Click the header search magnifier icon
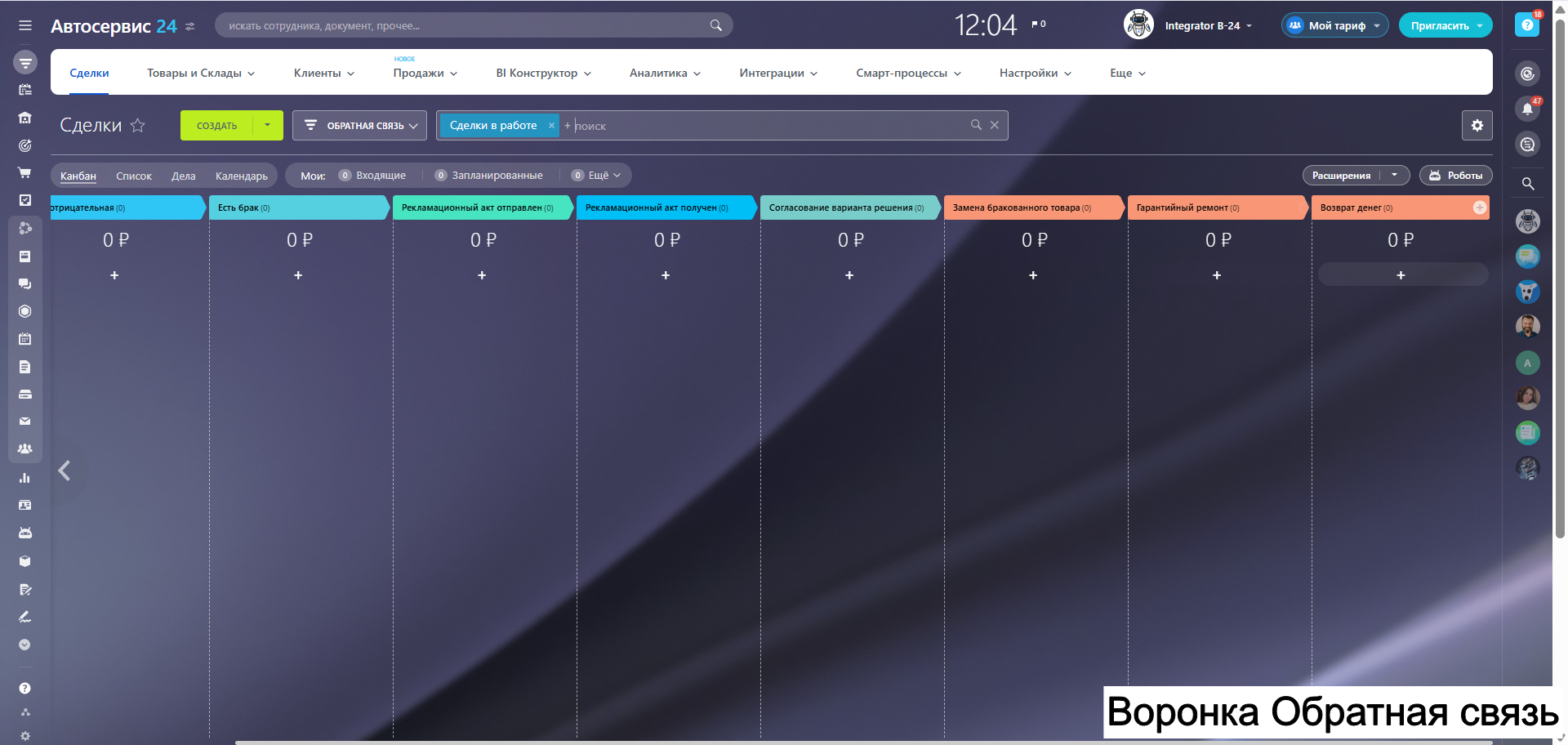The width and height of the screenshot is (1568, 745). pos(716,25)
